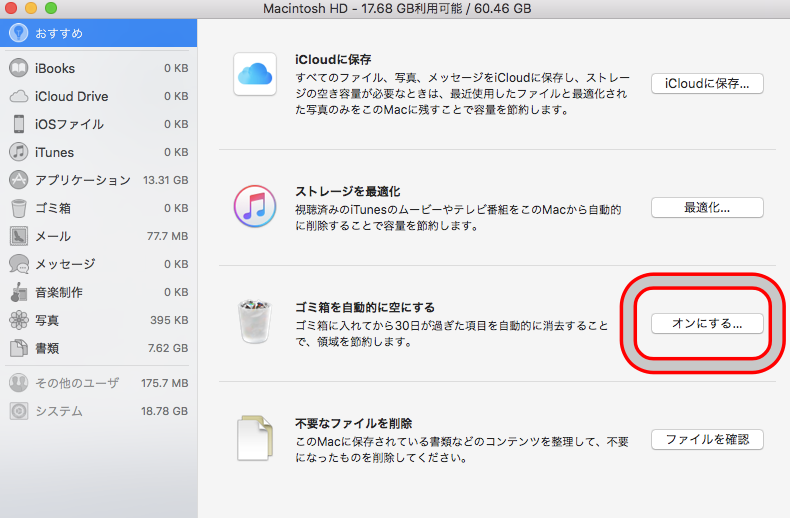Select the アプリケーション label
Screen dimensions: 790x518
click(83, 180)
